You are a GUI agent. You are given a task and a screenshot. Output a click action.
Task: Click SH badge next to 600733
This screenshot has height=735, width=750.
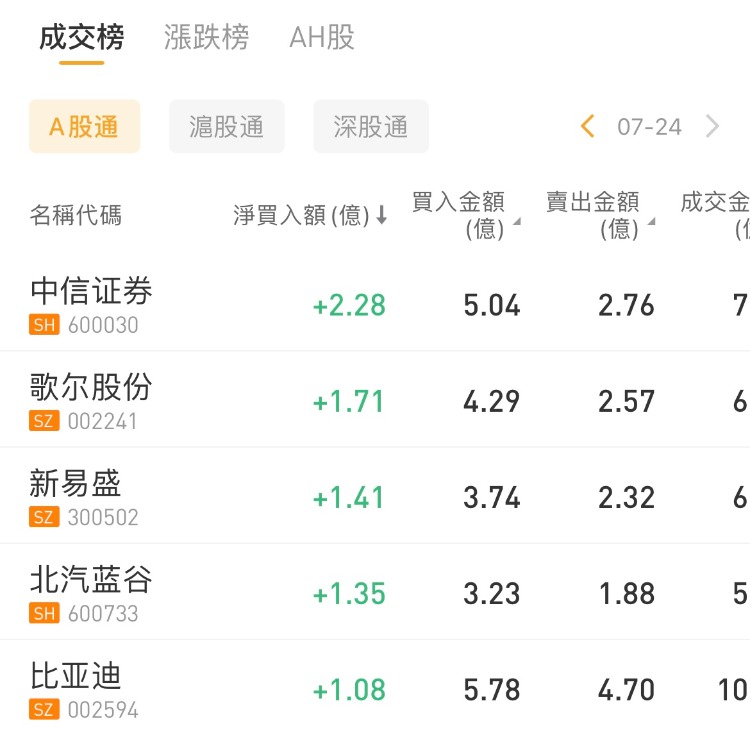[45, 613]
